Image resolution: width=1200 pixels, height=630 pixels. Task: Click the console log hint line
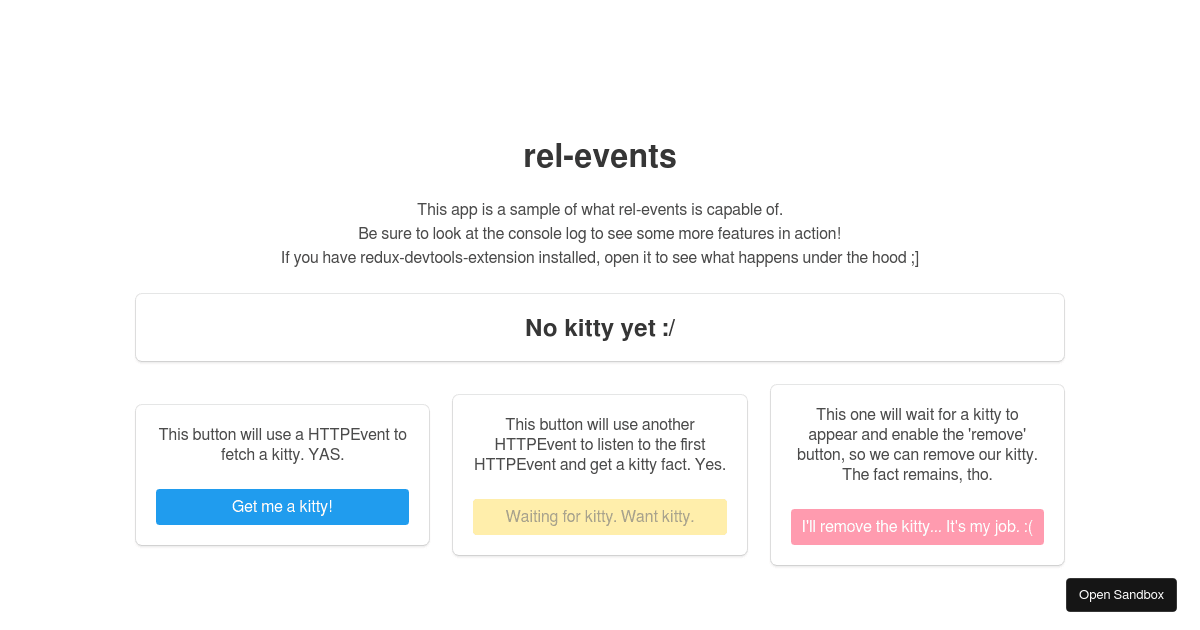(599, 233)
